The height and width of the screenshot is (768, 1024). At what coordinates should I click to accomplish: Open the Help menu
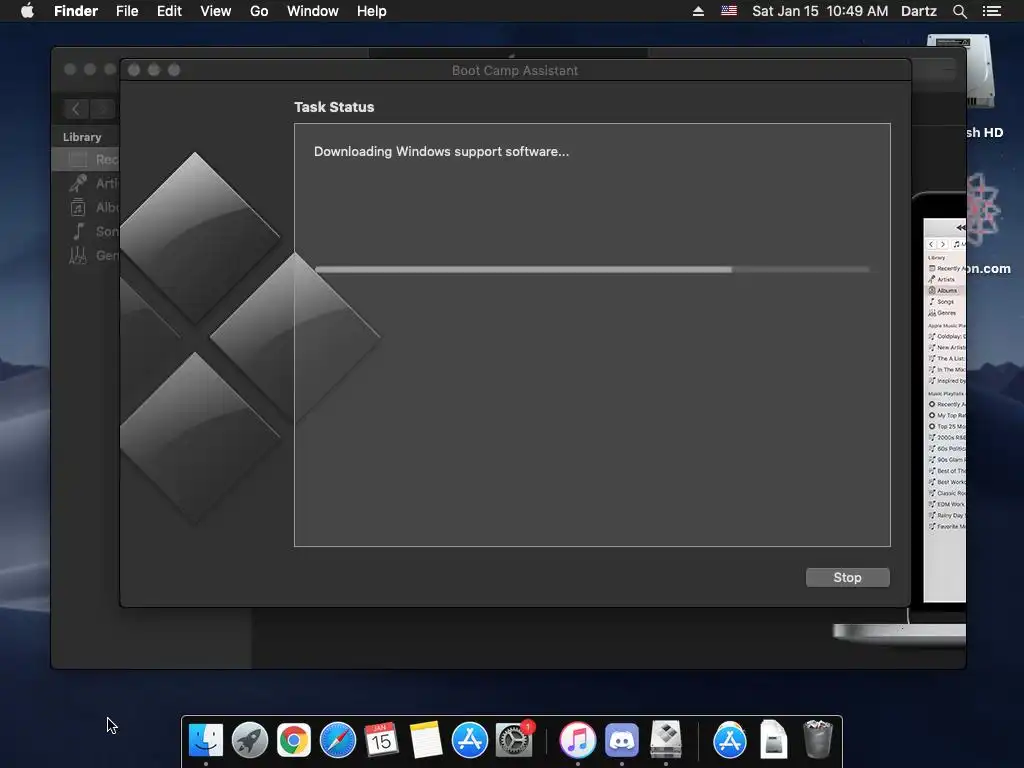point(372,11)
